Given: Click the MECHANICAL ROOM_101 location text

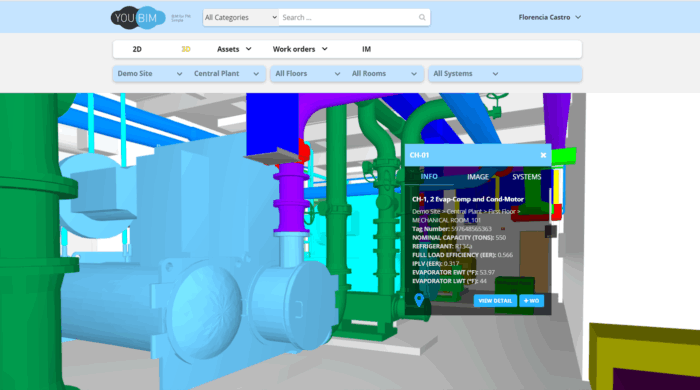Looking at the screenshot, I should [x=446, y=220].
